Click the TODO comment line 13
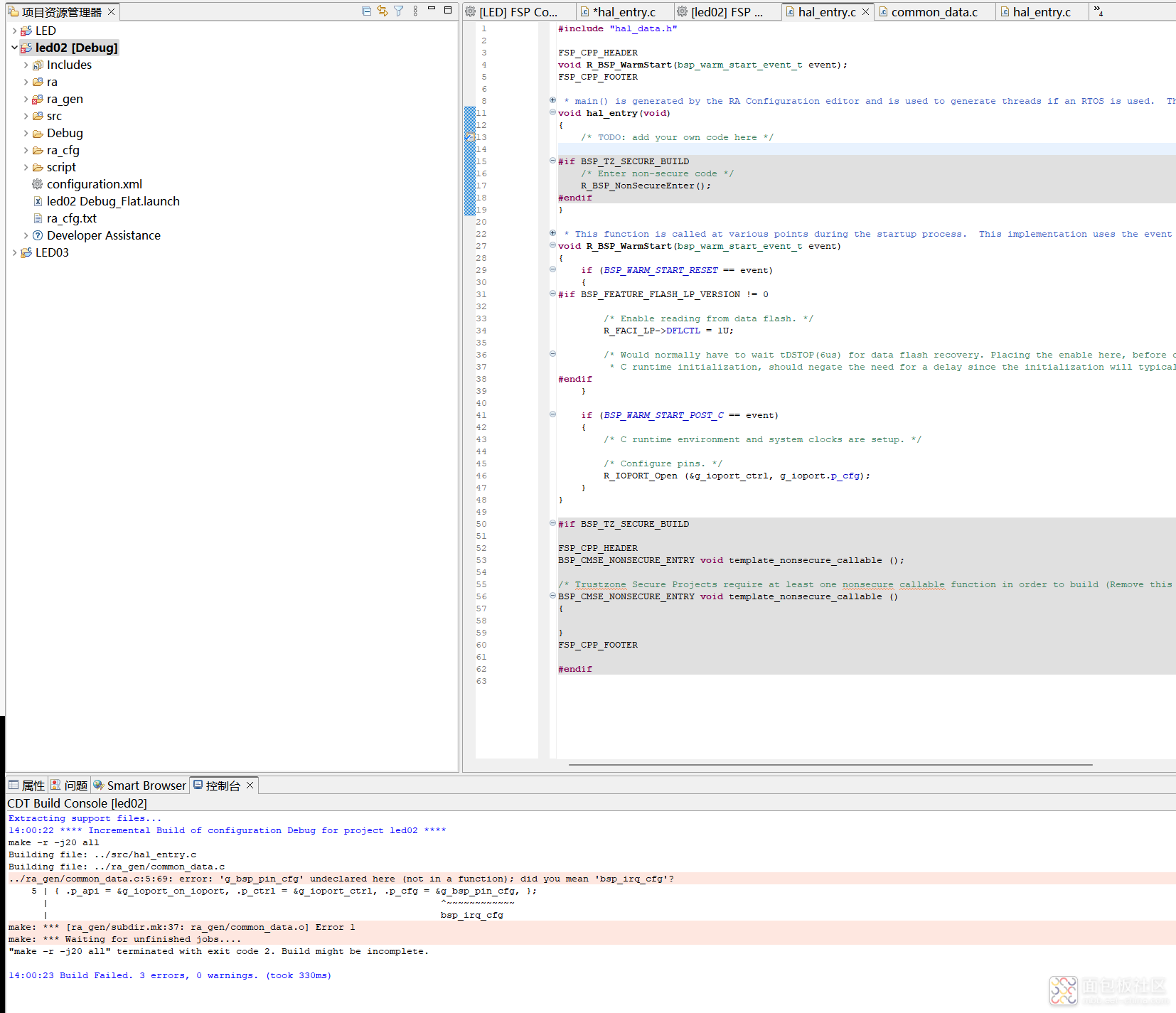Viewport: 1176px width, 1013px height. click(x=677, y=137)
